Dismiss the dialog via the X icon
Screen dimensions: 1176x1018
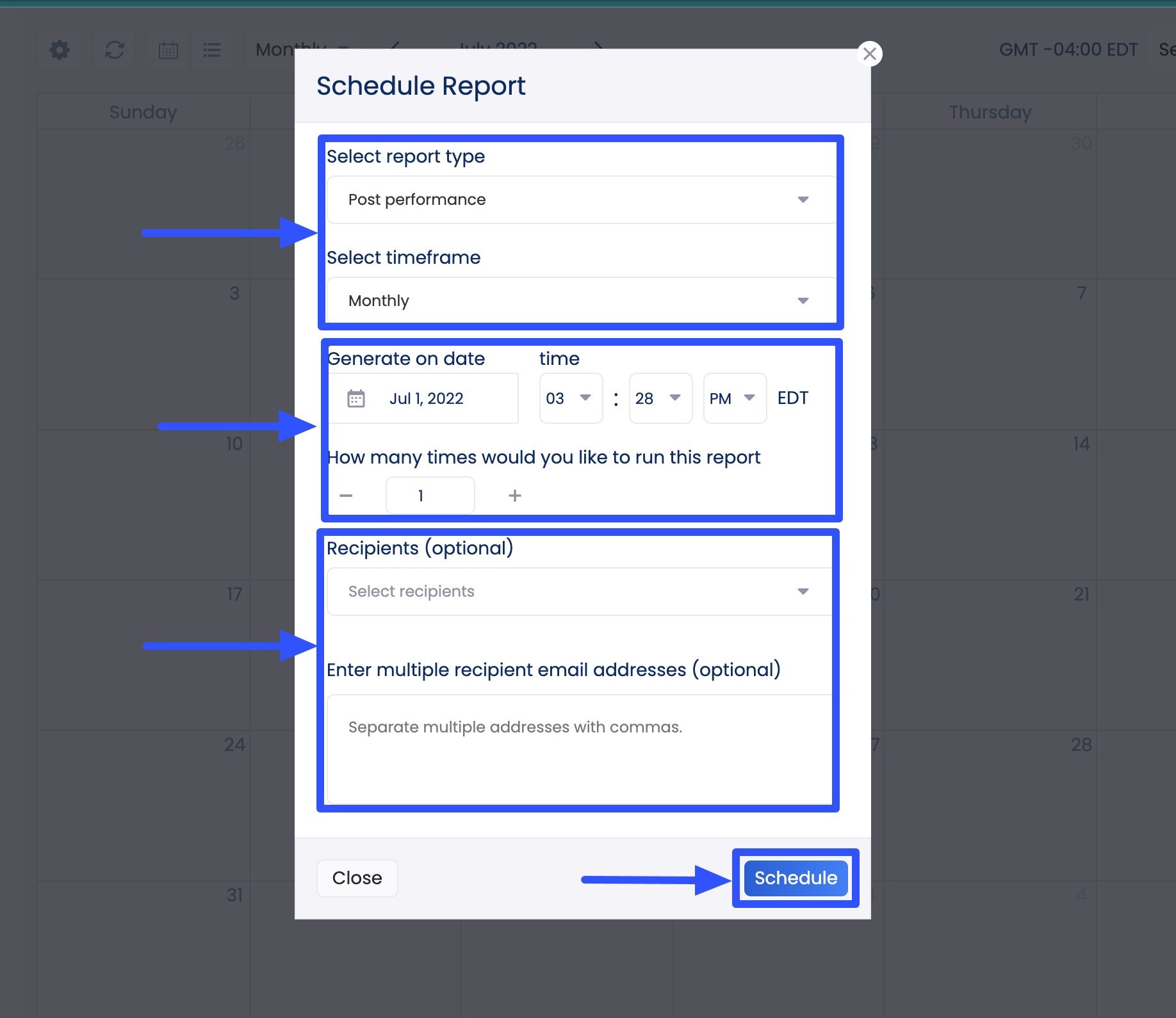tap(869, 54)
